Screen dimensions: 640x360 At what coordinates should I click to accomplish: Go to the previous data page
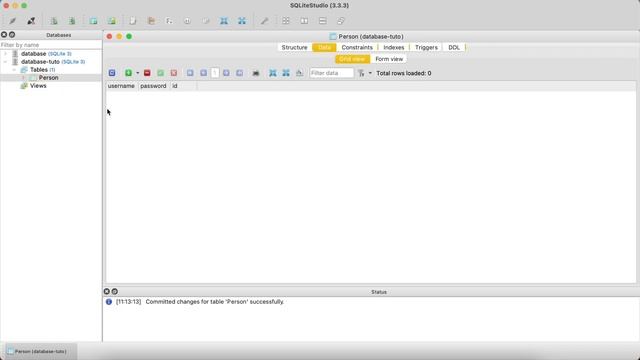(203, 73)
